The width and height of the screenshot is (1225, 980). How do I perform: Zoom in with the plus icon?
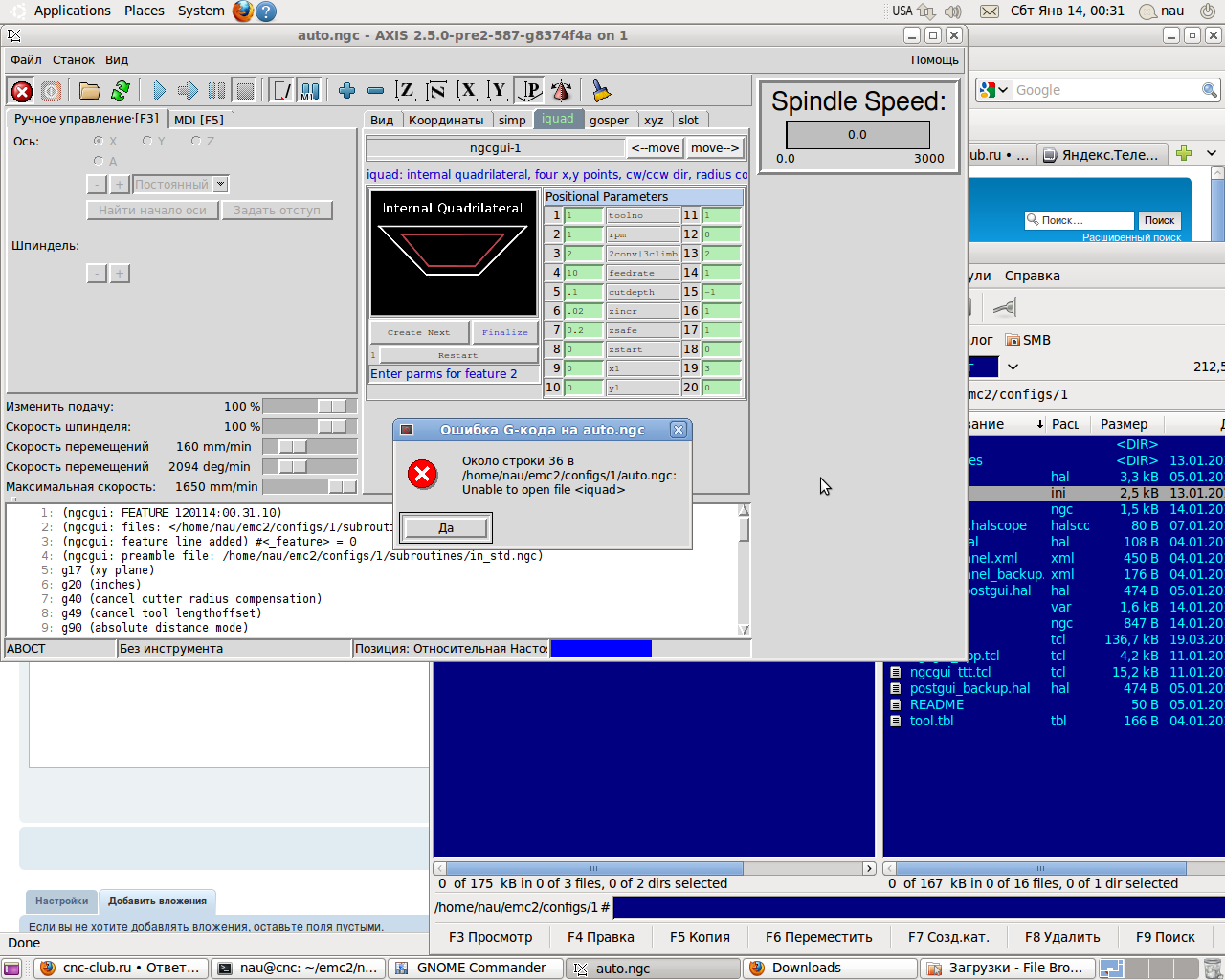pyautogui.click(x=346, y=91)
